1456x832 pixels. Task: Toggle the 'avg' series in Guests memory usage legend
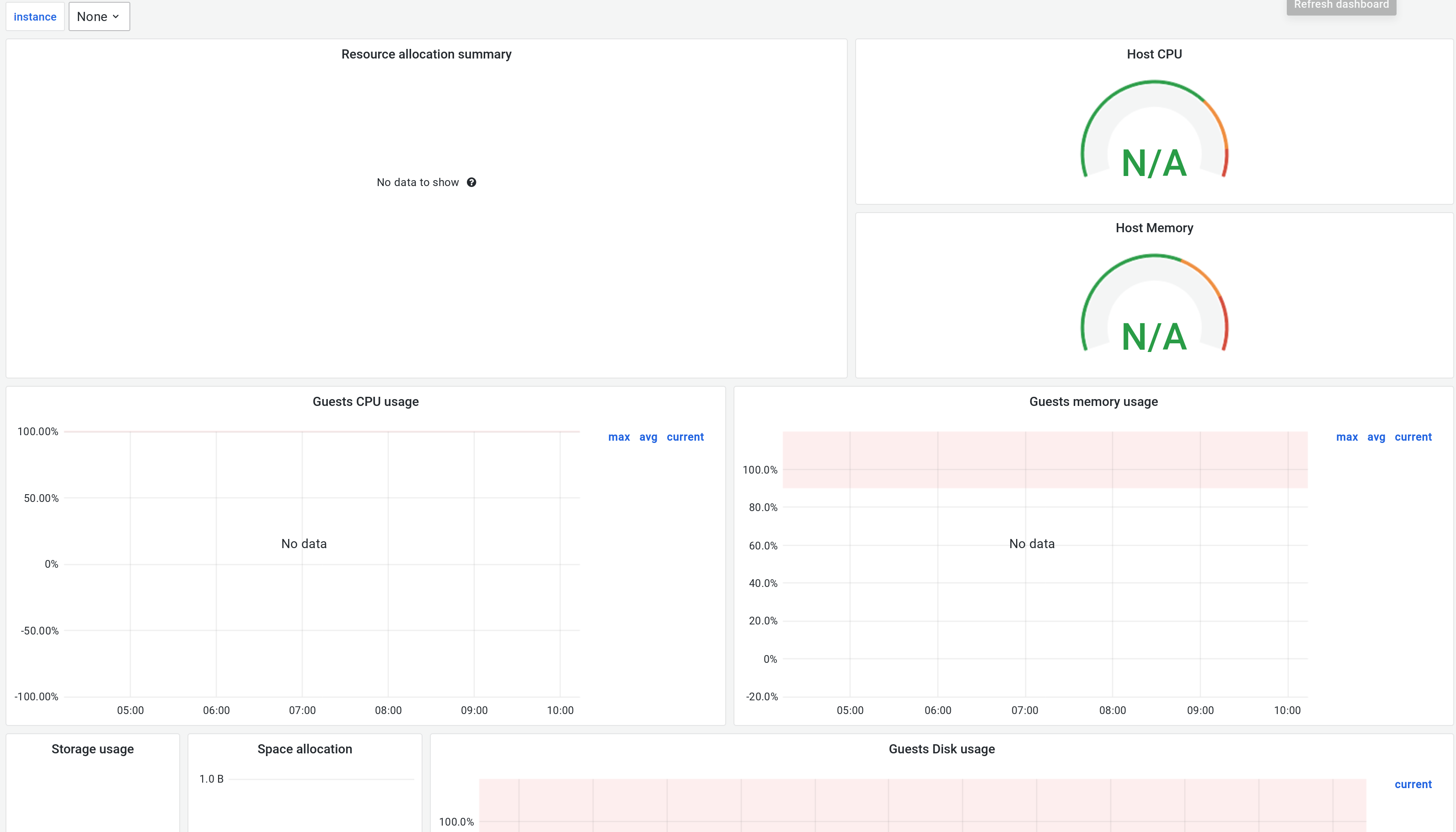point(1376,437)
